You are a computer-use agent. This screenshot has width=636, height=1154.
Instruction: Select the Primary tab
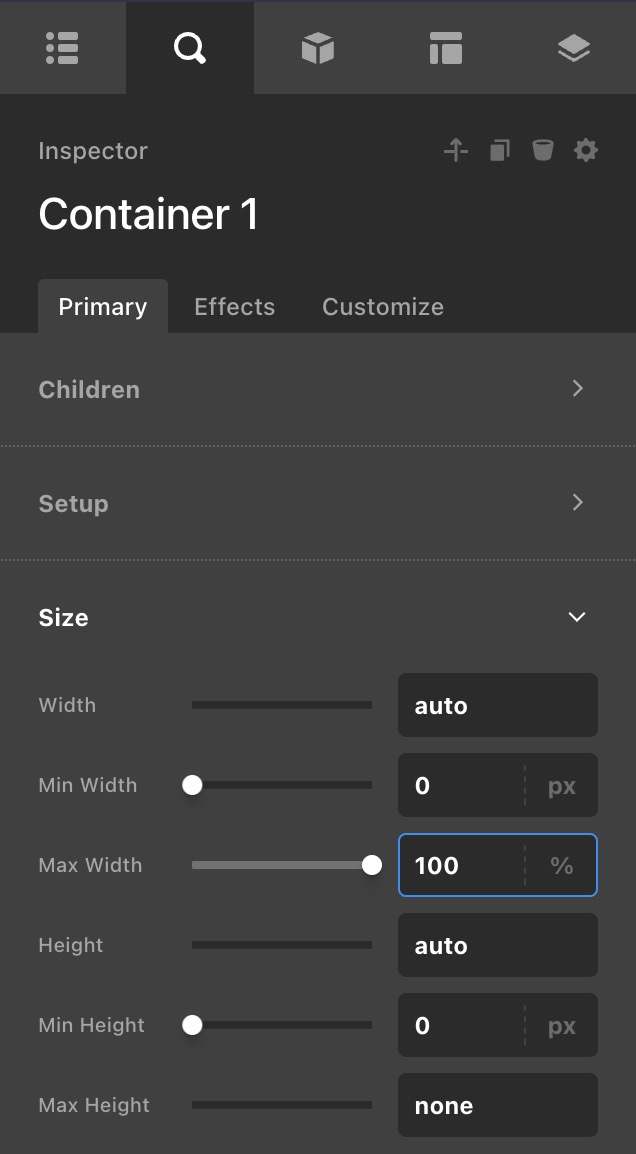[x=102, y=307]
